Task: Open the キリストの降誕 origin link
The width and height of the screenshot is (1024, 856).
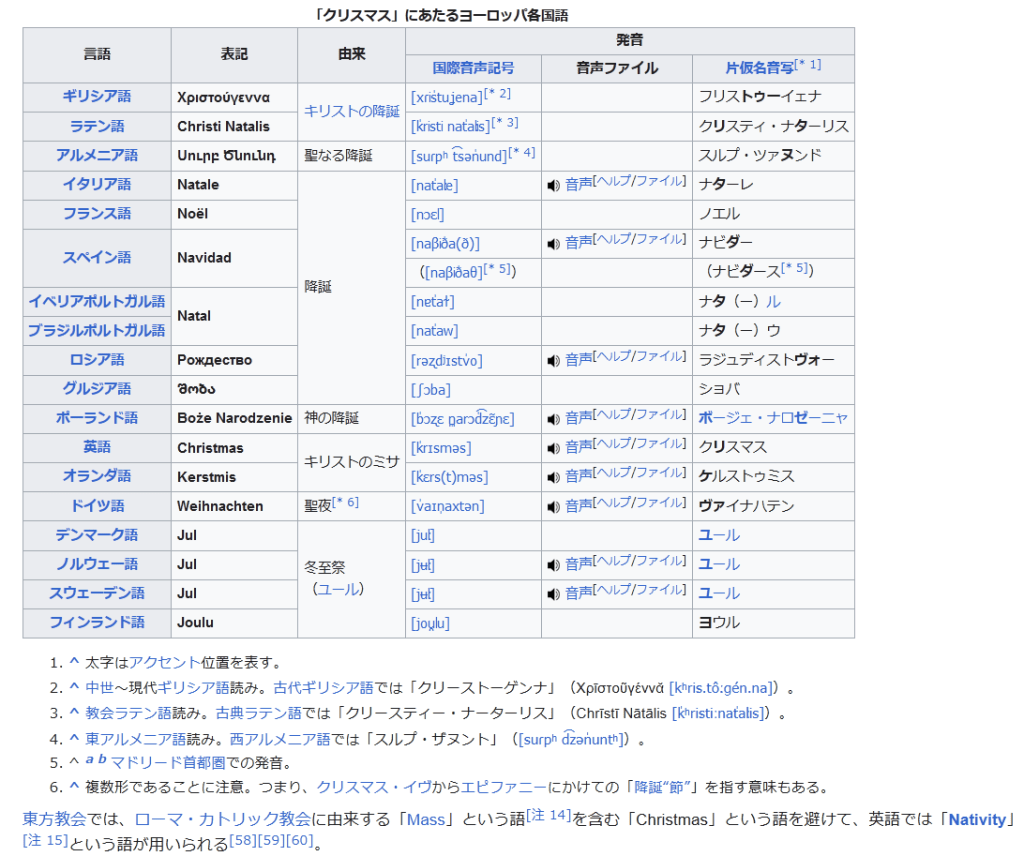Action: click(x=351, y=111)
